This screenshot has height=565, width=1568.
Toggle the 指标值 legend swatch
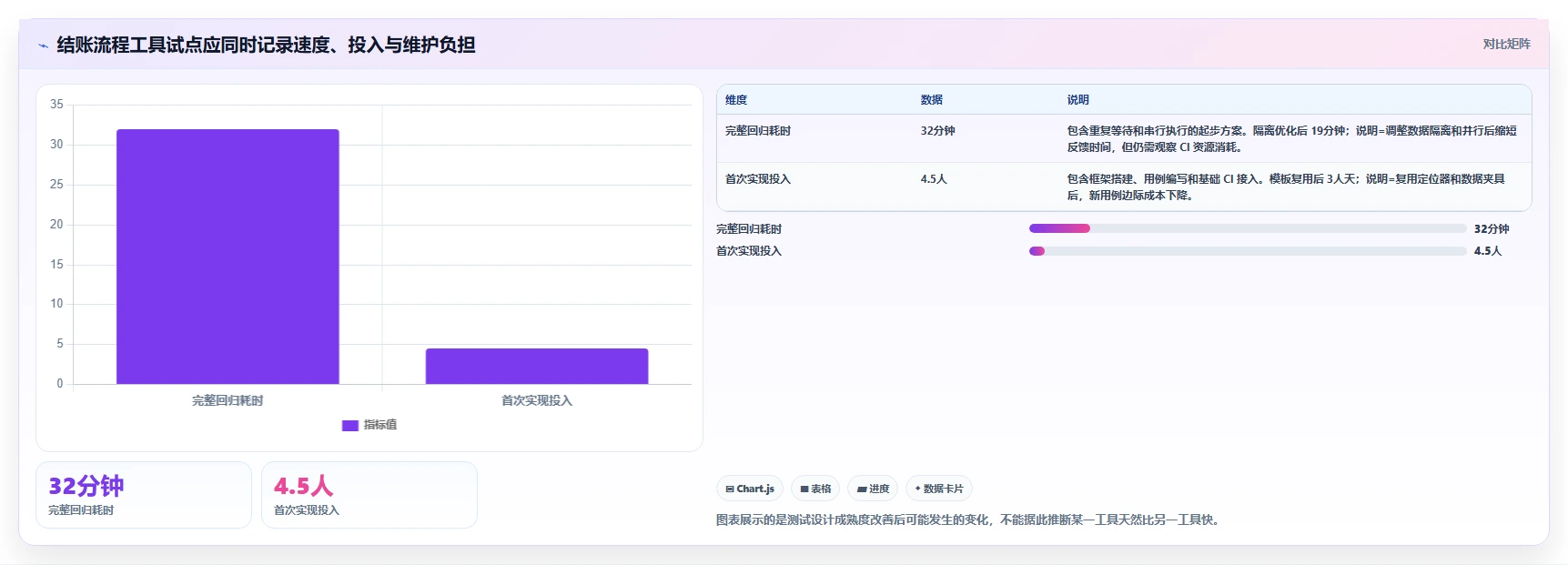click(x=349, y=425)
